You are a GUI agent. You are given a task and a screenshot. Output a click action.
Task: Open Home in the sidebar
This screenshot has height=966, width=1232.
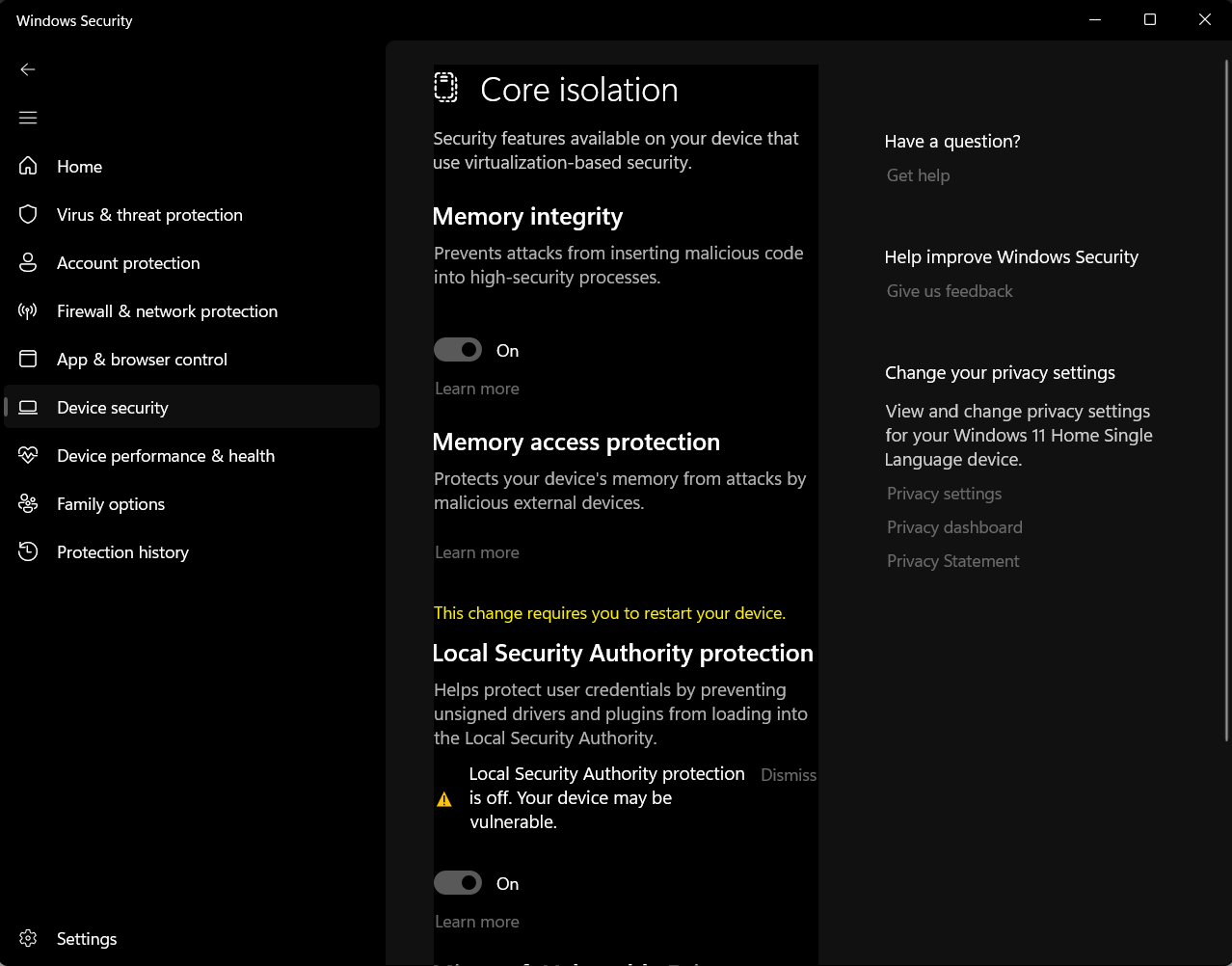[x=191, y=166]
